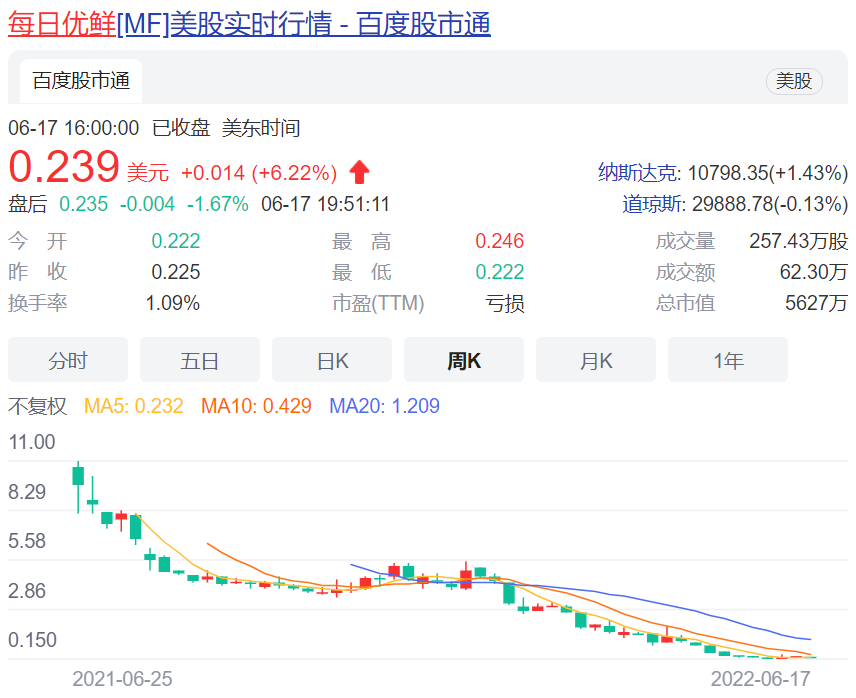Click the 今开 value 0.222
This screenshot has height=698, width=856.
(x=176, y=241)
